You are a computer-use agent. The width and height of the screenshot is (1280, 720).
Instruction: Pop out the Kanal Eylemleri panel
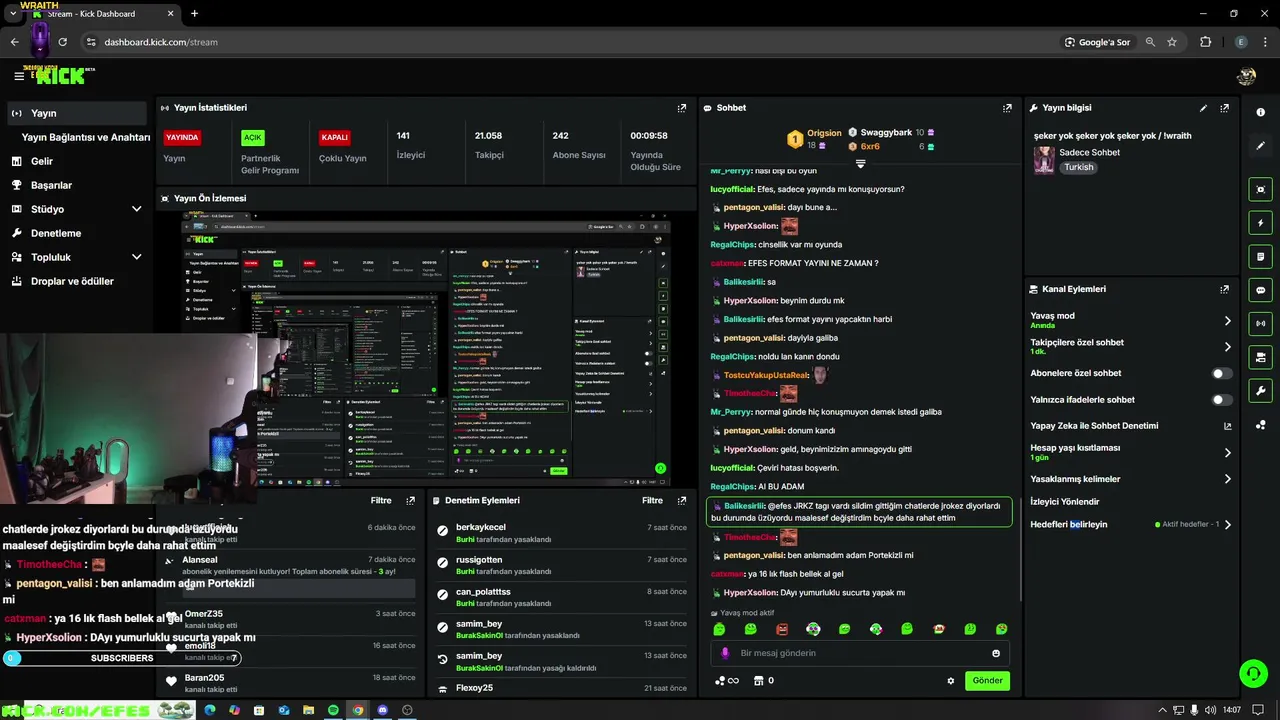pos(1224,289)
